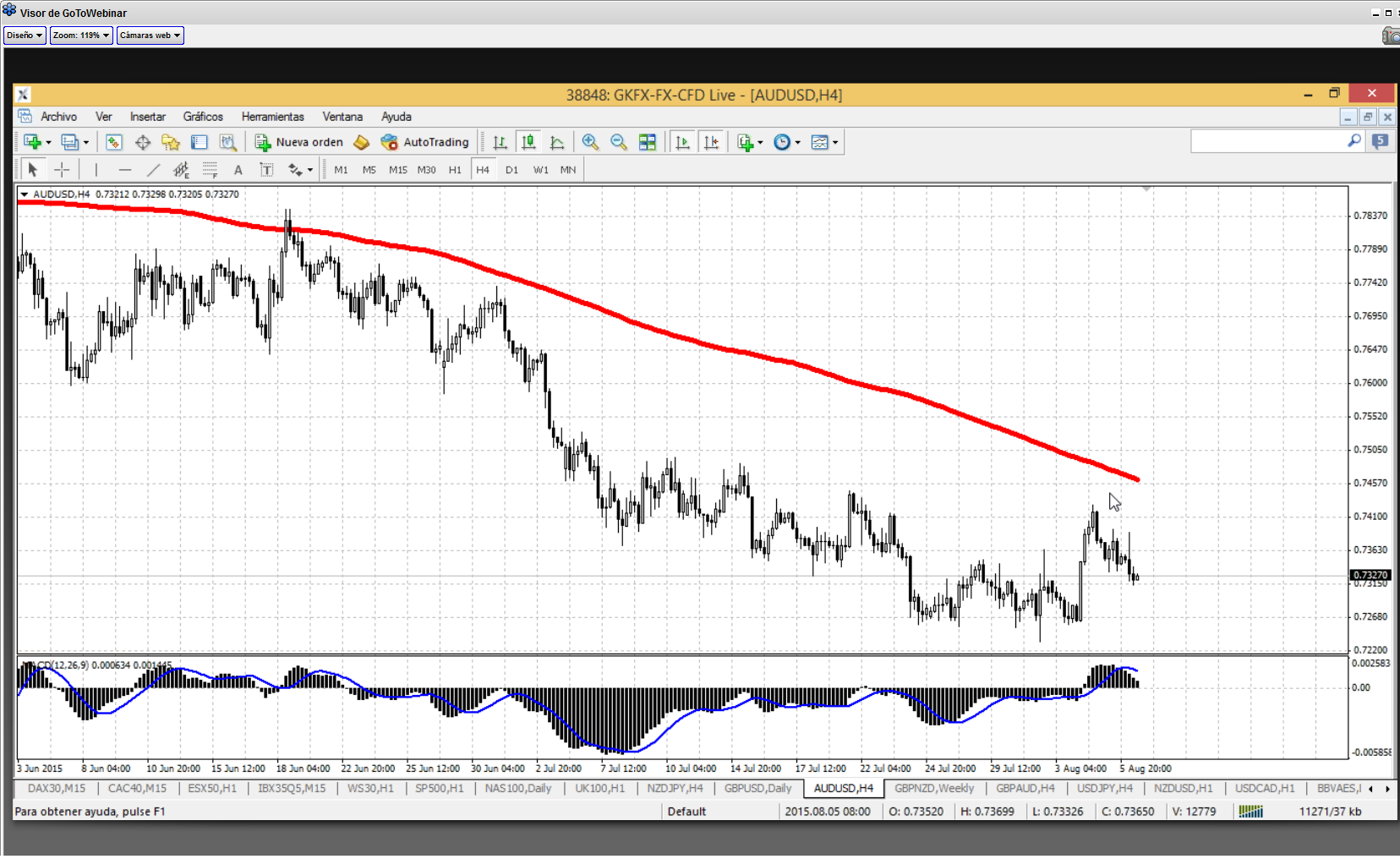
Task: Expand the indicators dropdown arrow
Action: tap(760, 142)
